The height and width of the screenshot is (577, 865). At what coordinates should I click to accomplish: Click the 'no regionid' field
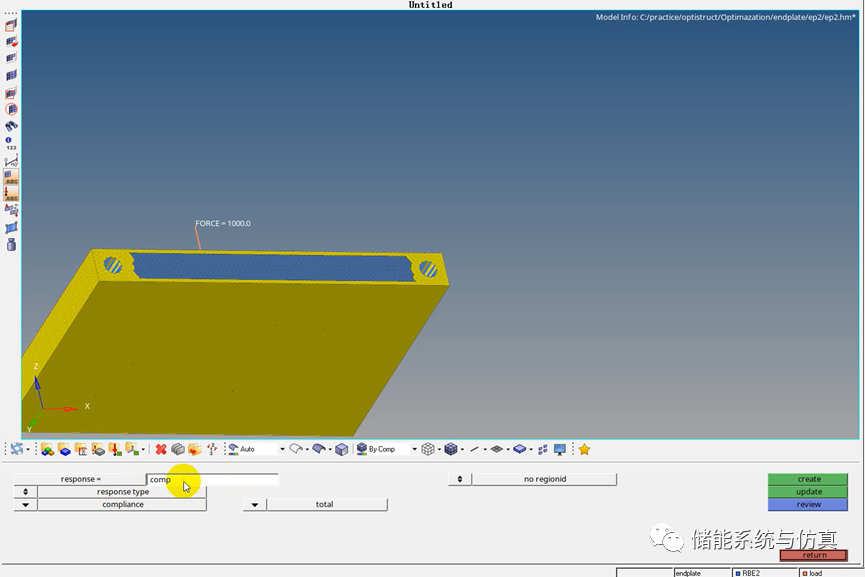pyautogui.click(x=544, y=479)
